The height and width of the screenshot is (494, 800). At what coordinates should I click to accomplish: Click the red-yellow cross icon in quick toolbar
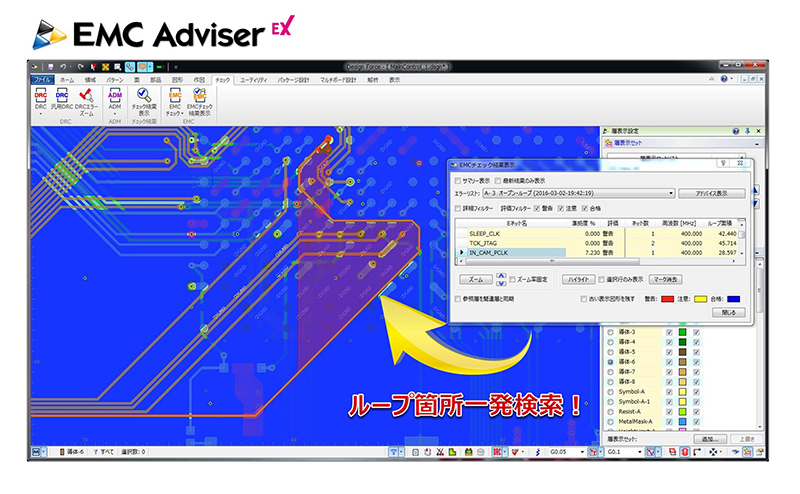point(106,67)
